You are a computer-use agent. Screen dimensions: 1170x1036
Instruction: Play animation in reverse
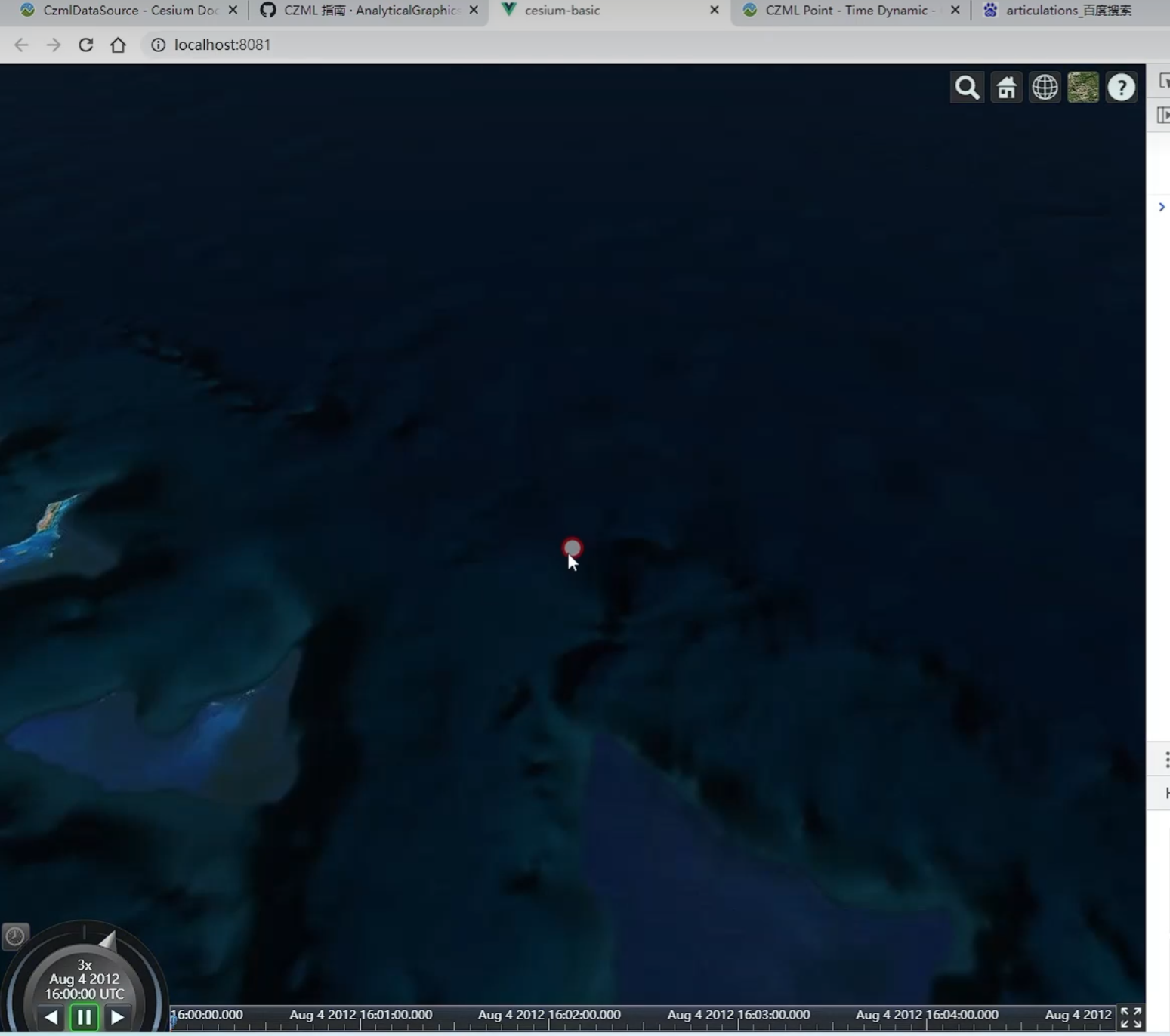(51, 1017)
